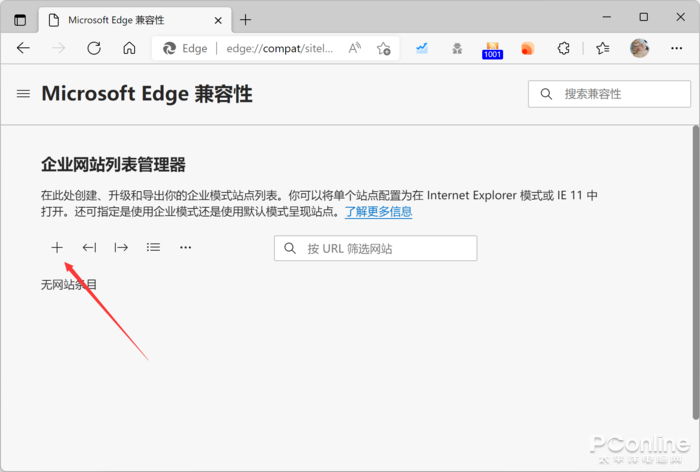This screenshot has width=700, height=472.
Task: Open the list view icon in toolbar
Action: coord(153,247)
